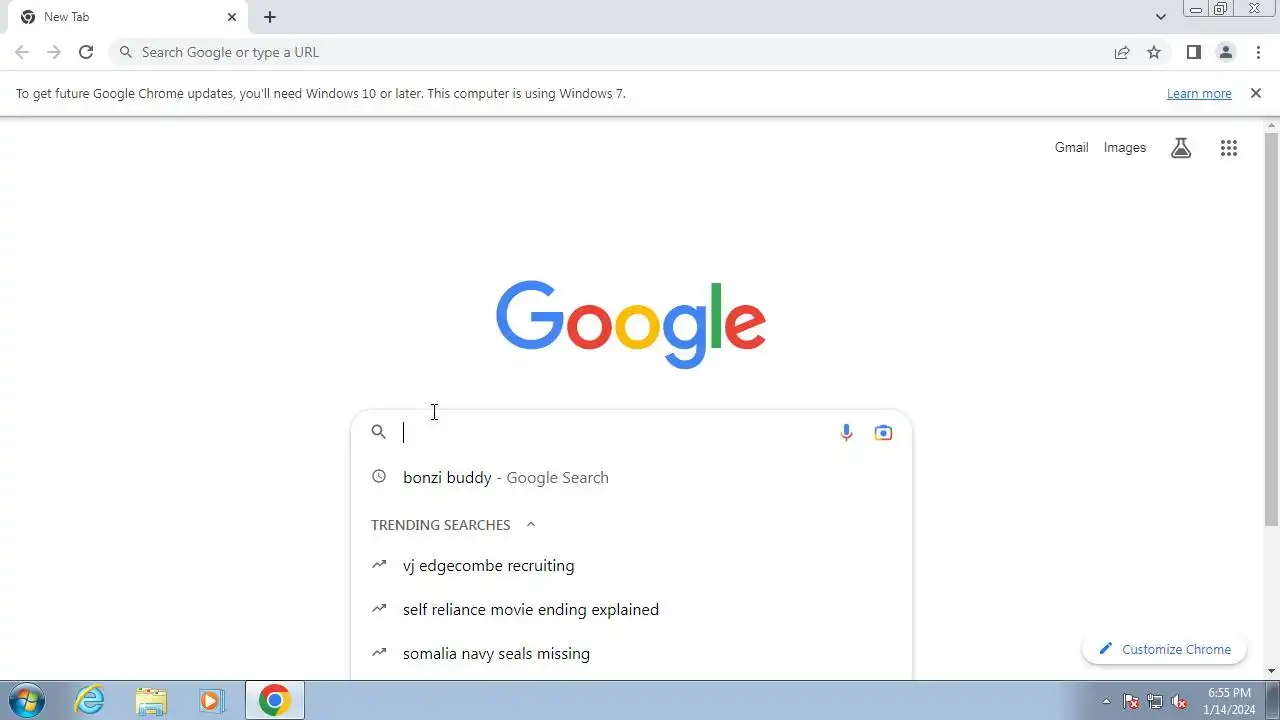Open Search Labs flask icon
1280x720 pixels.
1181,148
